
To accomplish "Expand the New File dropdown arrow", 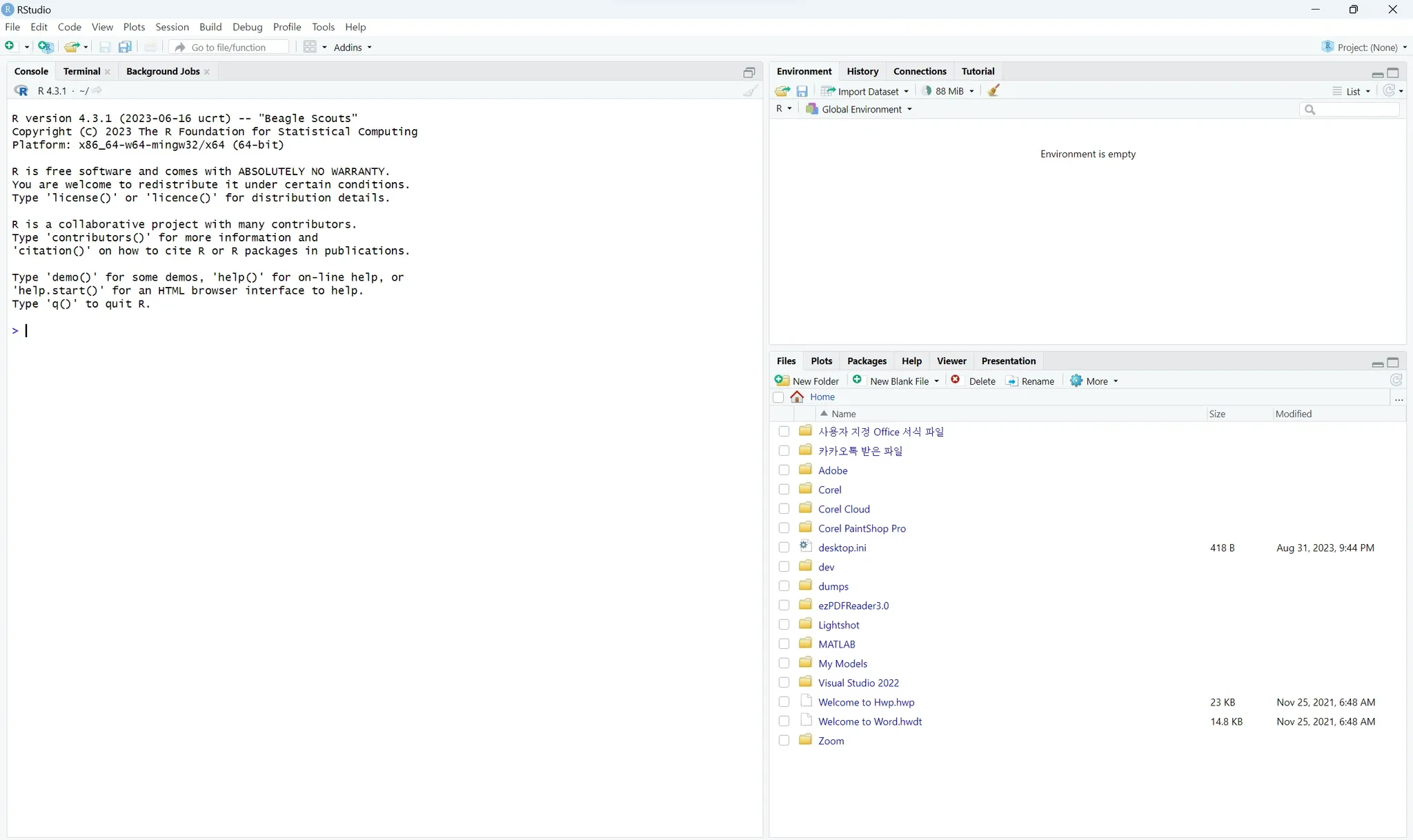I will click(27, 47).
